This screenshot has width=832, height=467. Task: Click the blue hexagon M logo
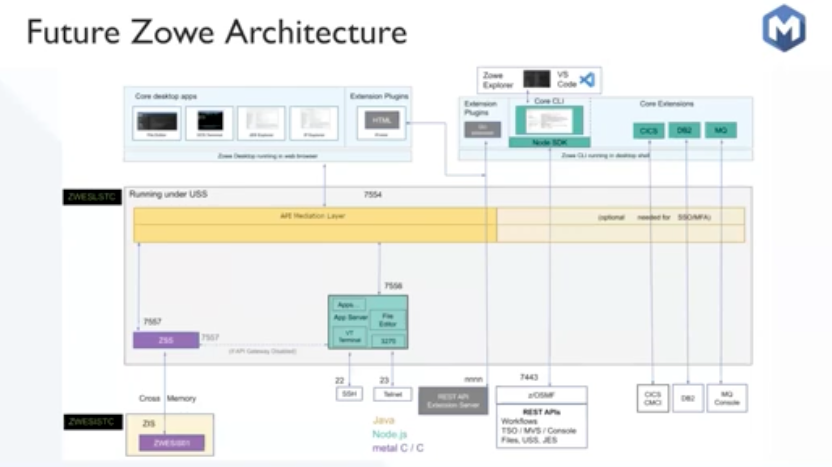(783, 28)
